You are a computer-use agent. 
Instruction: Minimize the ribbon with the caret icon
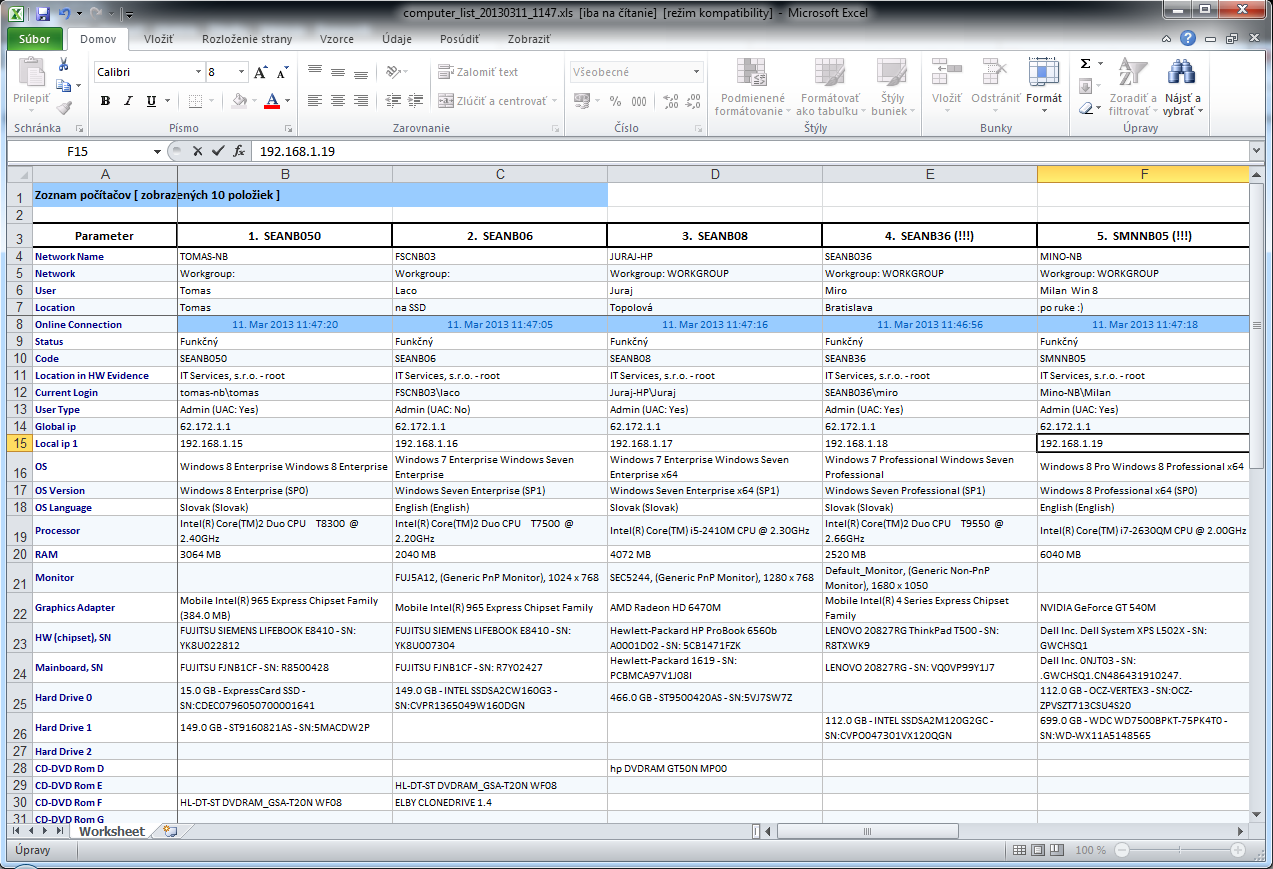pos(1167,39)
